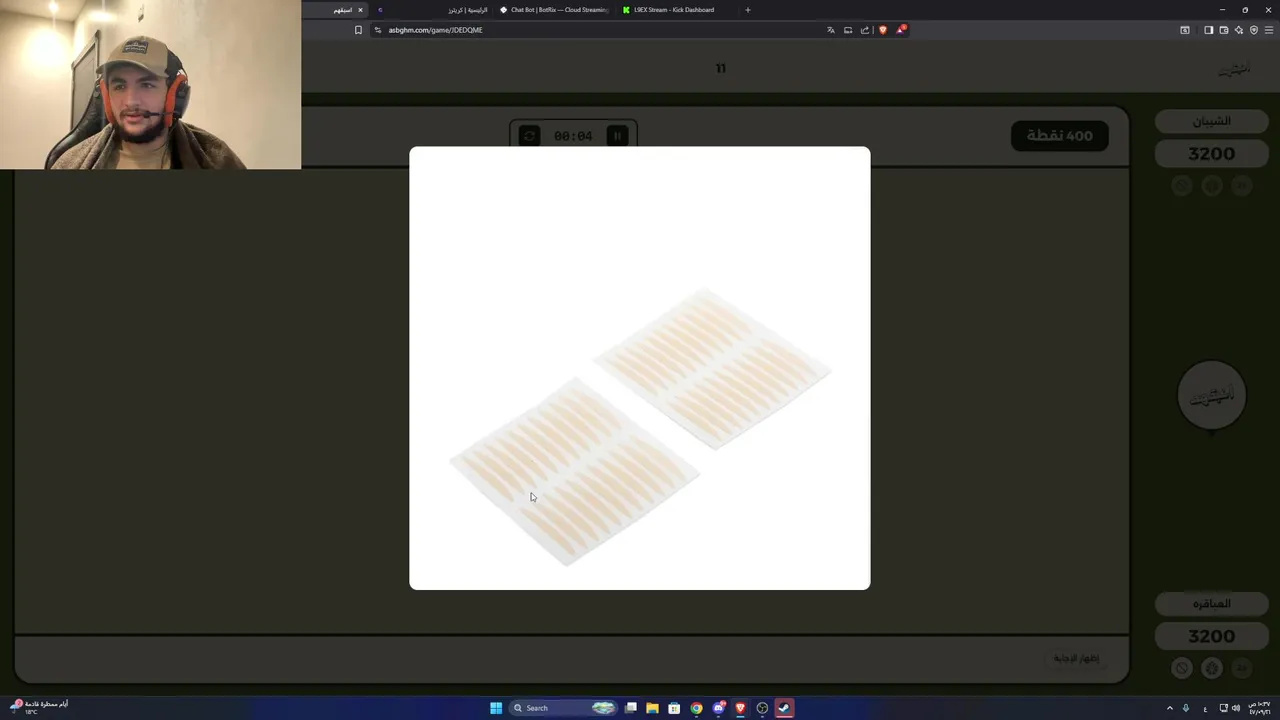Use the middle lifeline under الشبان team
The image size is (1280, 720).
(x=1211, y=186)
